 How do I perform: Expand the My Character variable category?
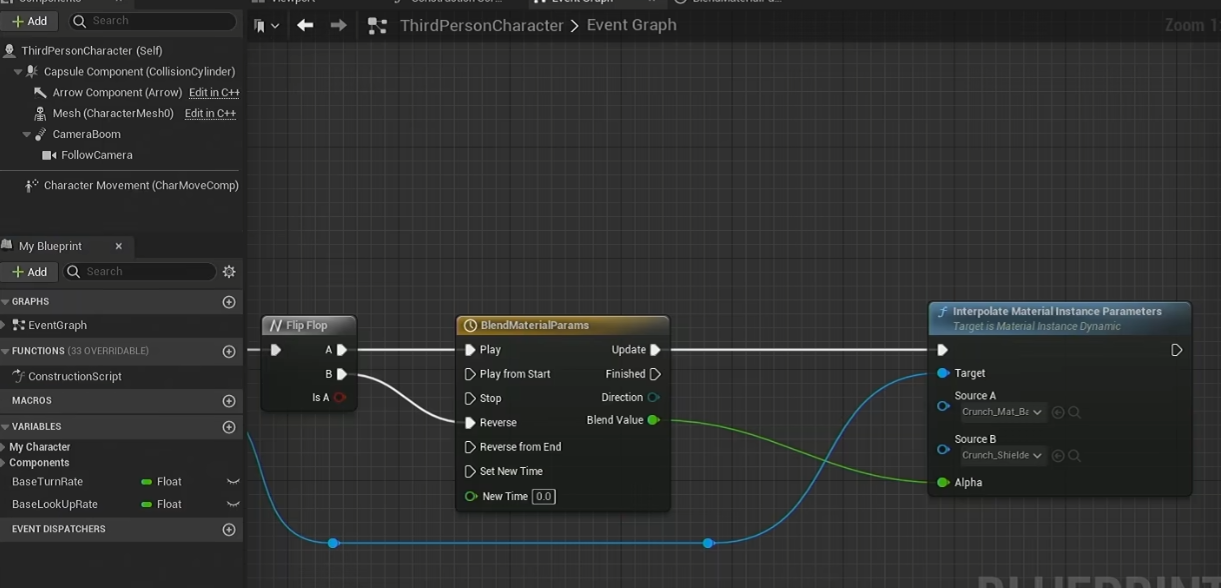[x=4, y=447]
